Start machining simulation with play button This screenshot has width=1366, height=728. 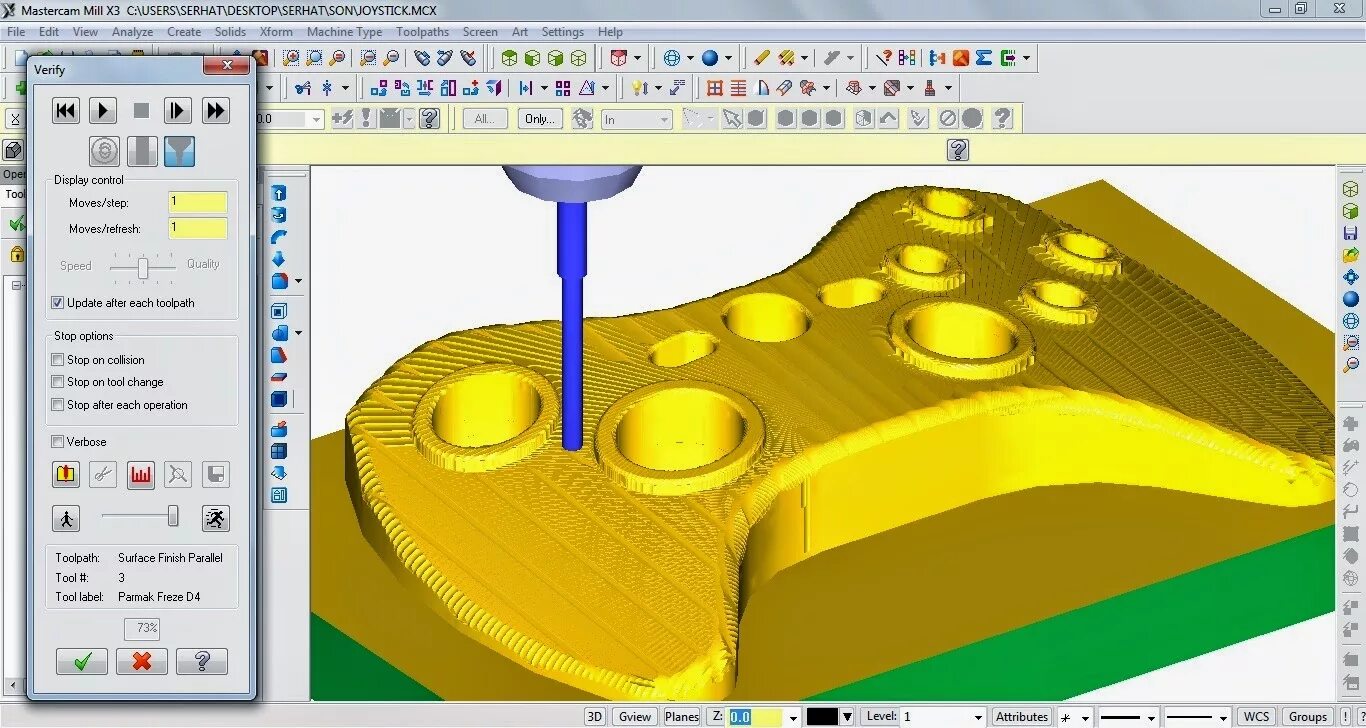pos(103,110)
